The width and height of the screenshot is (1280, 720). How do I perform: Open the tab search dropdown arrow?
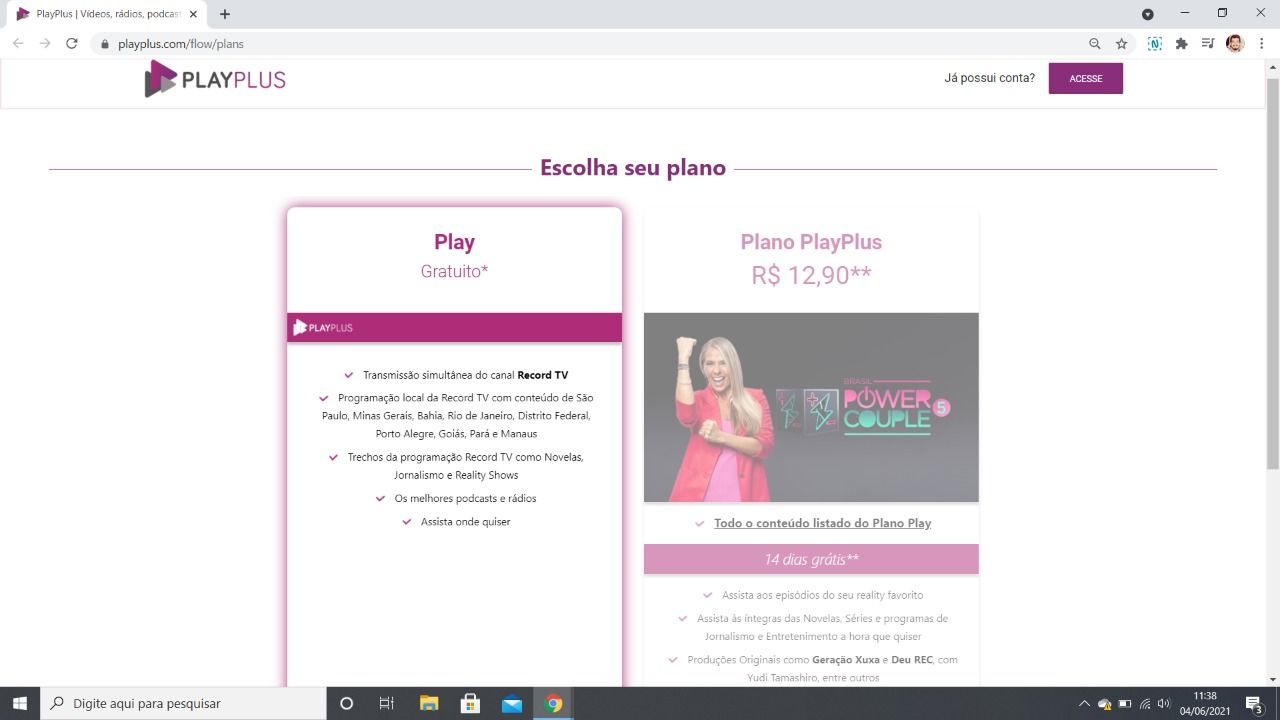(x=1148, y=14)
